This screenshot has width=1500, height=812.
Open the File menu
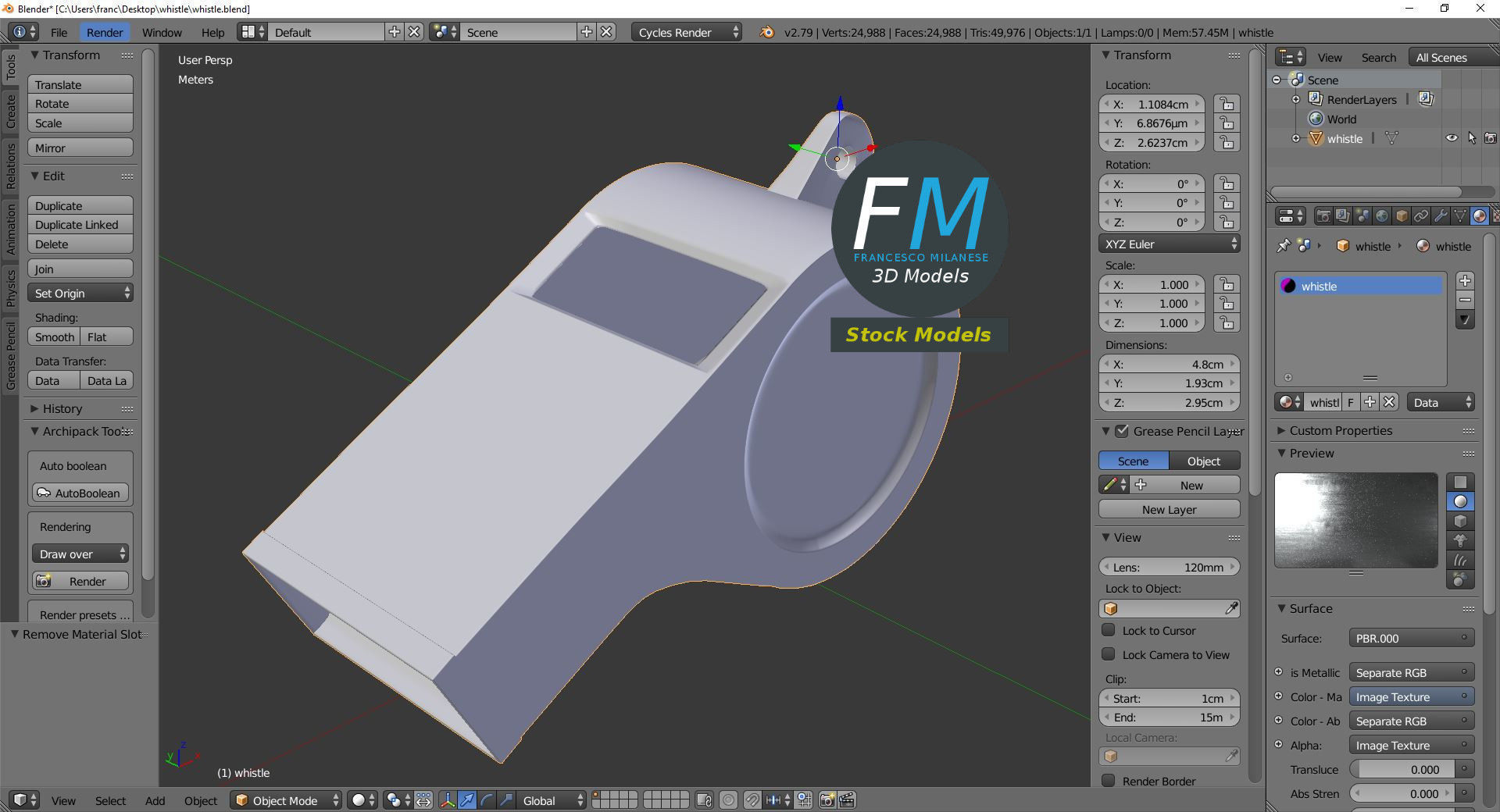pos(59,32)
